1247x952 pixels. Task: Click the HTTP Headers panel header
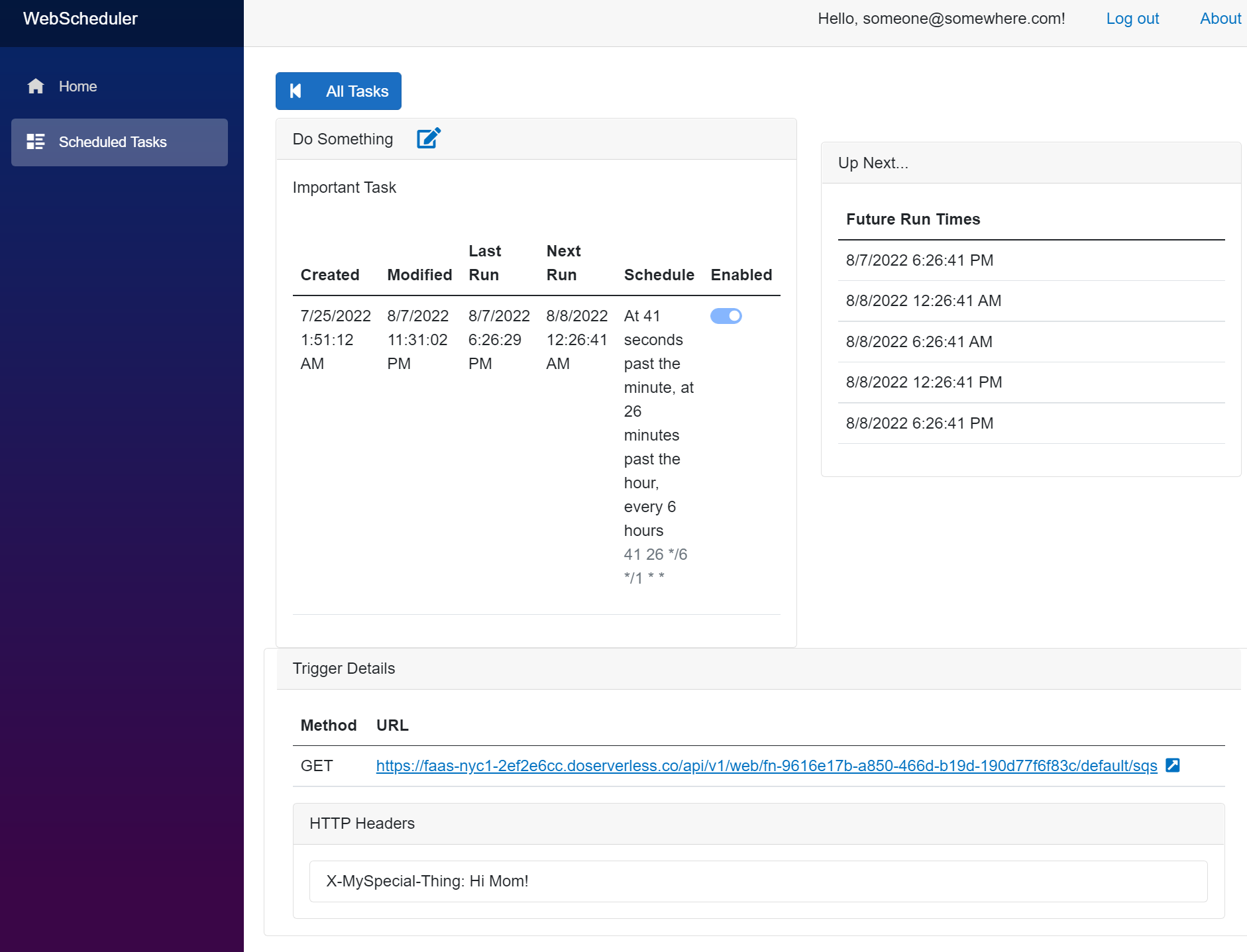click(362, 823)
